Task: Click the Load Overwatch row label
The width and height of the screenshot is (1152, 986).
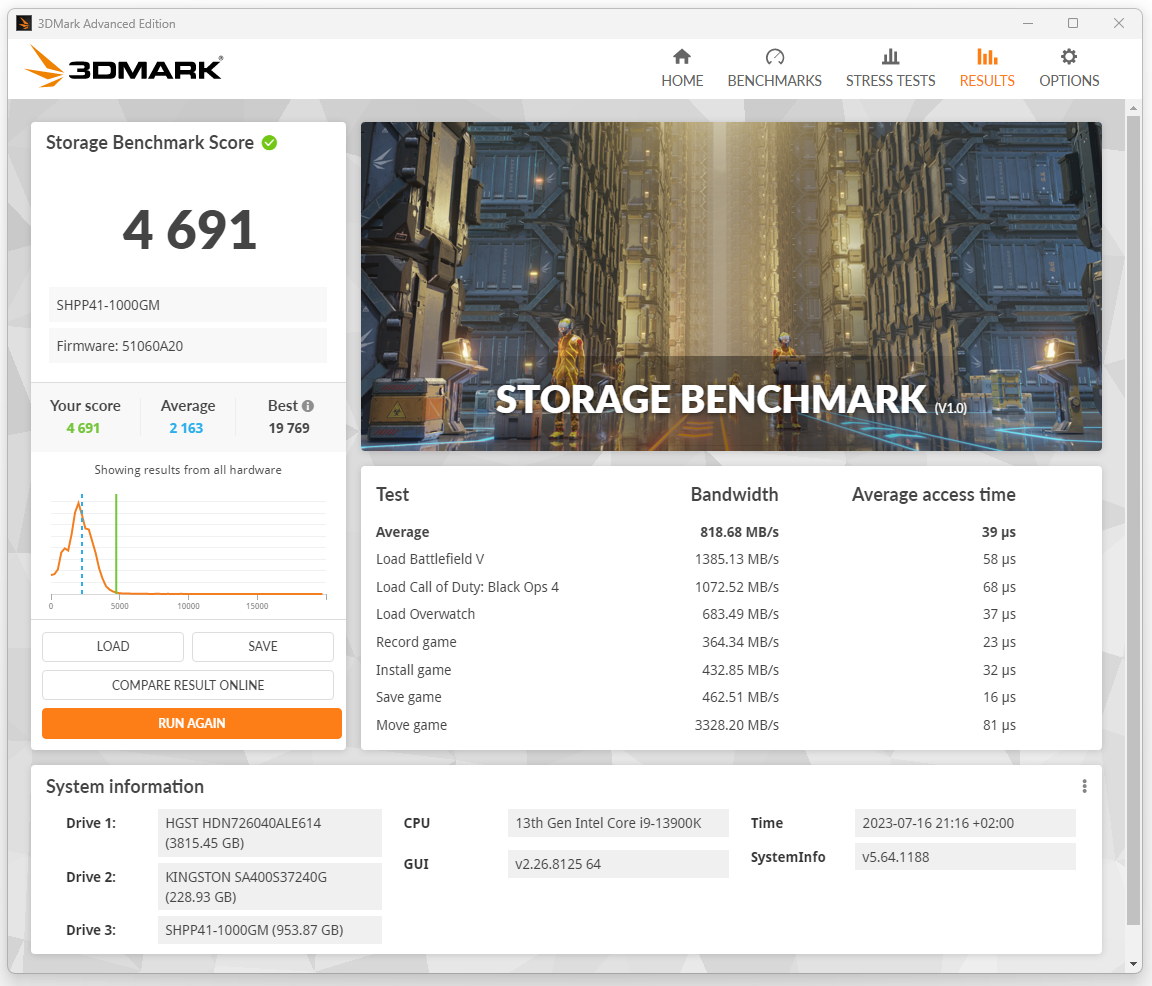Action: click(x=425, y=614)
